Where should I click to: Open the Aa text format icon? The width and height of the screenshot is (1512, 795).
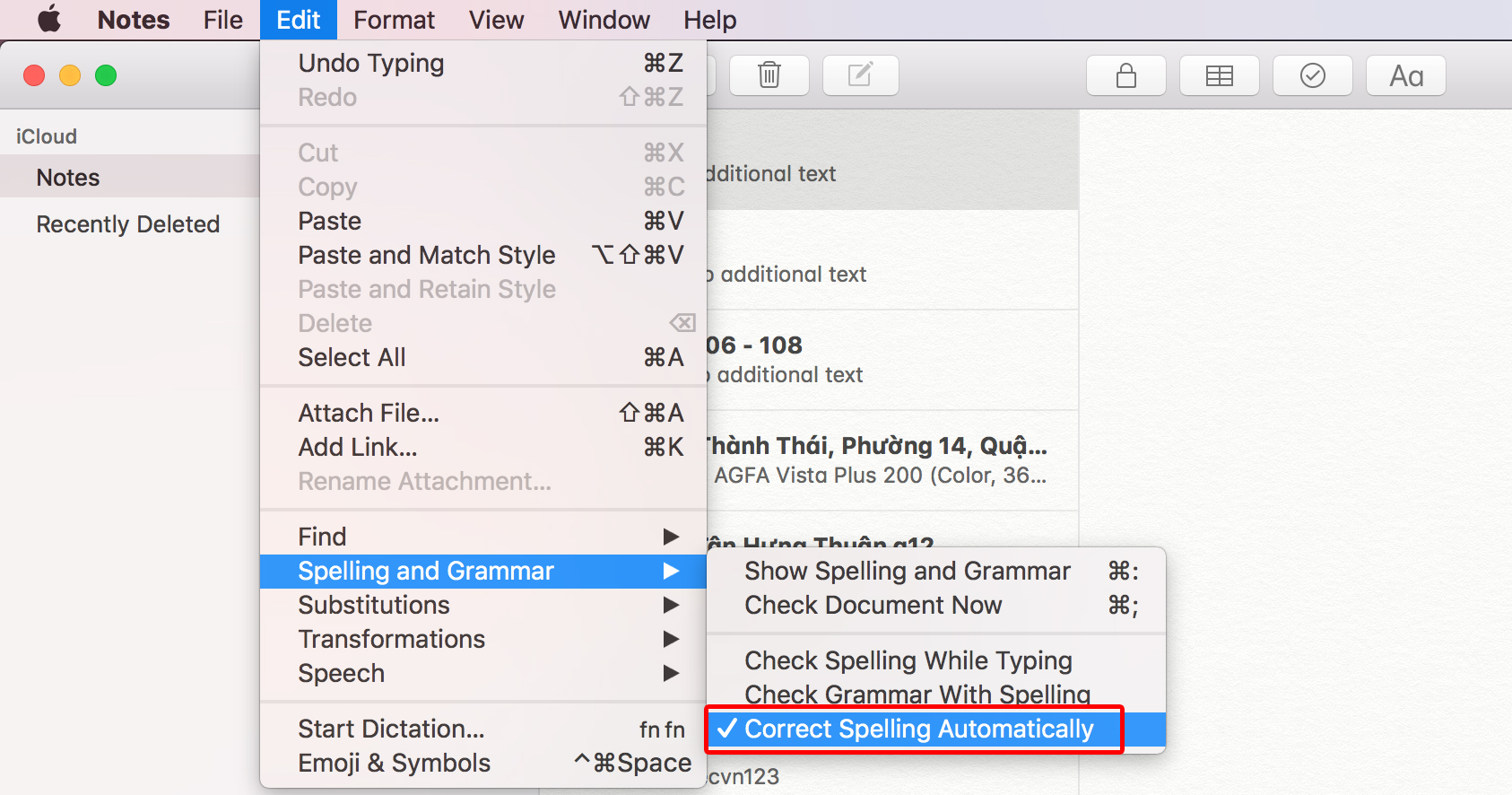coord(1405,75)
